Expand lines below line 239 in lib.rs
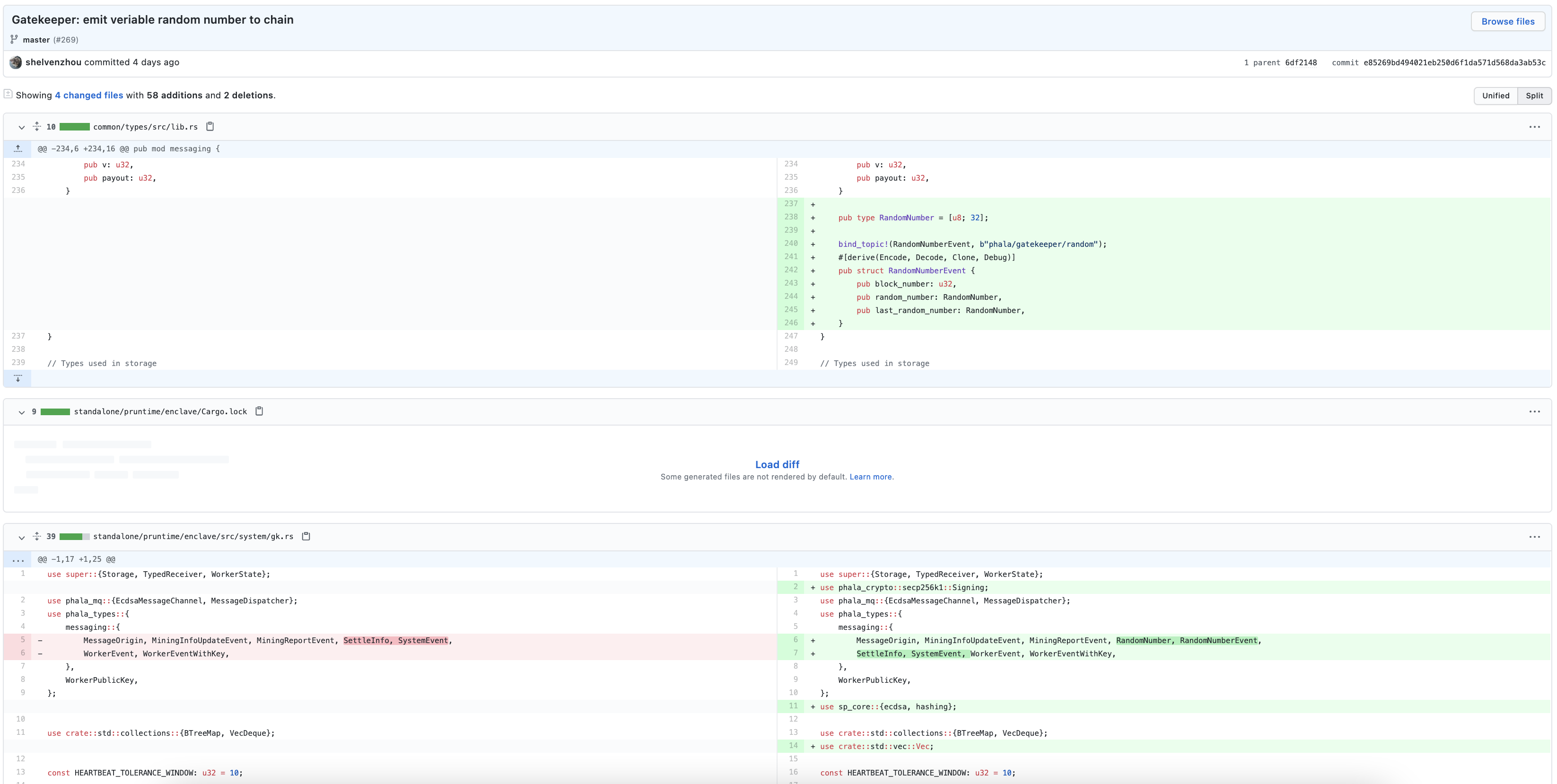The height and width of the screenshot is (784, 1557). [x=17, y=378]
